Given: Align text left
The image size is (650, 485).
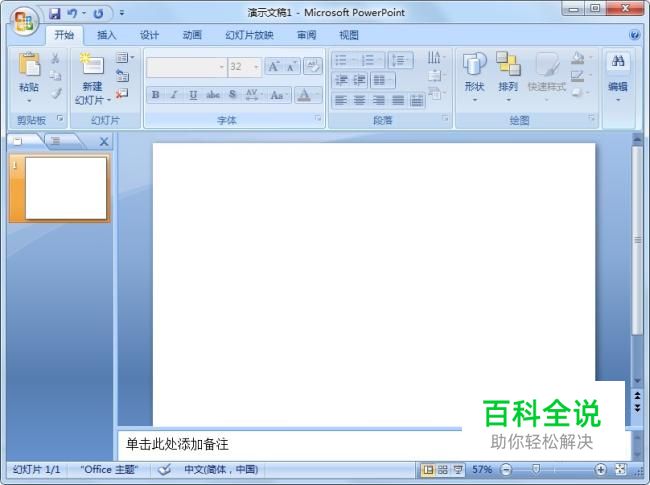Looking at the screenshot, I should tap(341, 100).
